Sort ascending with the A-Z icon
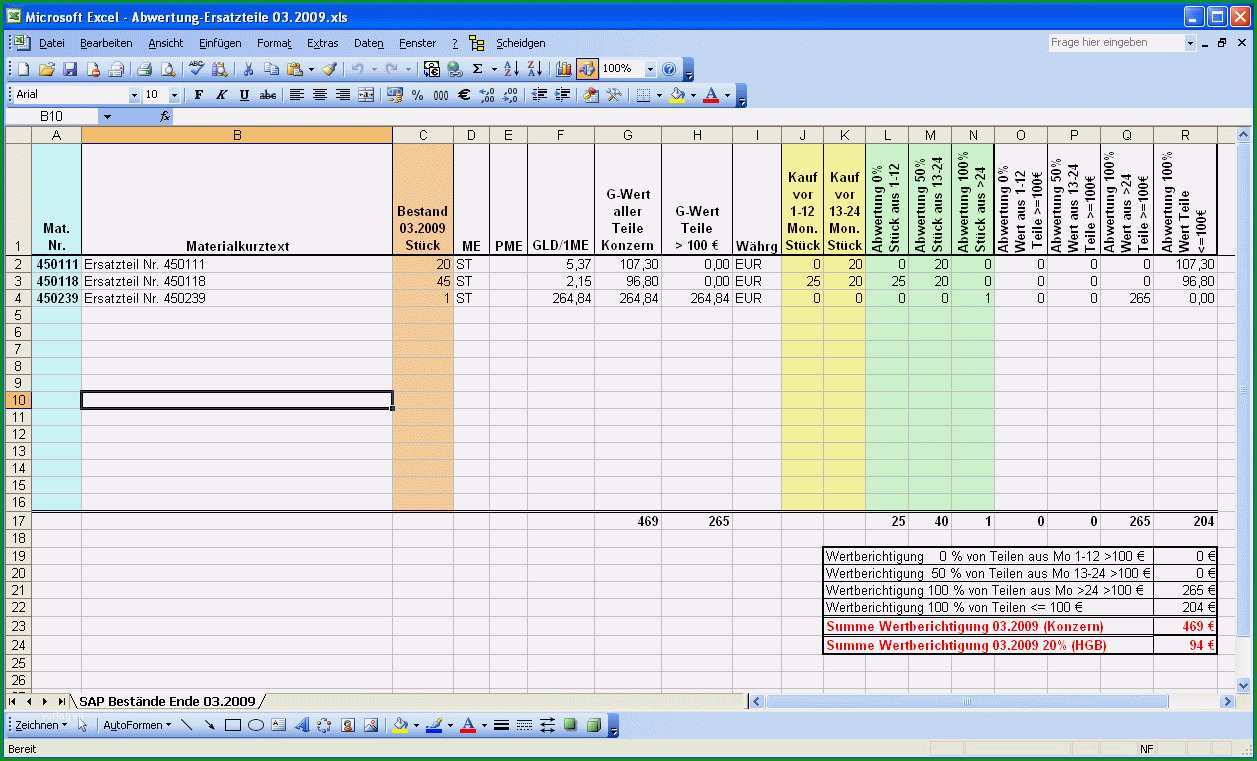The width and height of the screenshot is (1257, 761). [511, 69]
